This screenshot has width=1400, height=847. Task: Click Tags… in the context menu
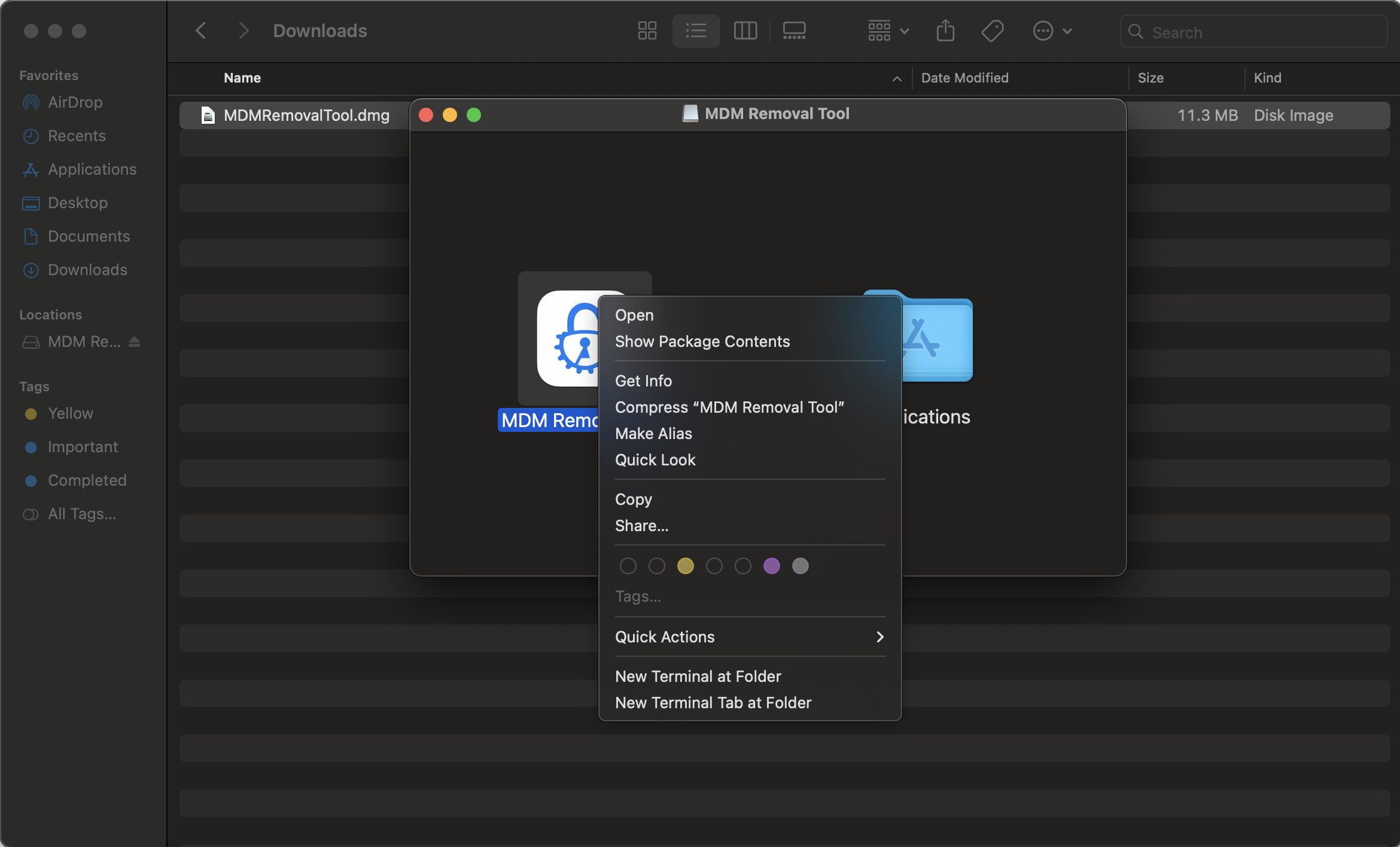coord(638,596)
